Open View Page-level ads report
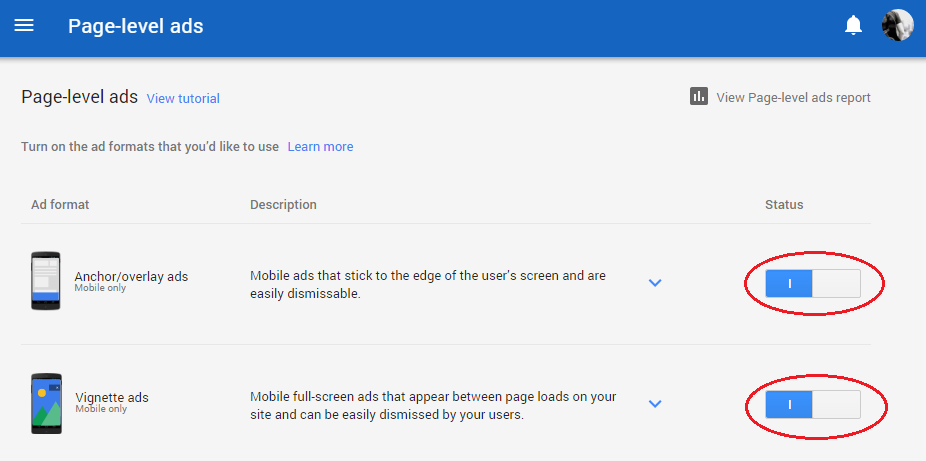The height and width of the screenshot is (461, 926). pos(793,97)
